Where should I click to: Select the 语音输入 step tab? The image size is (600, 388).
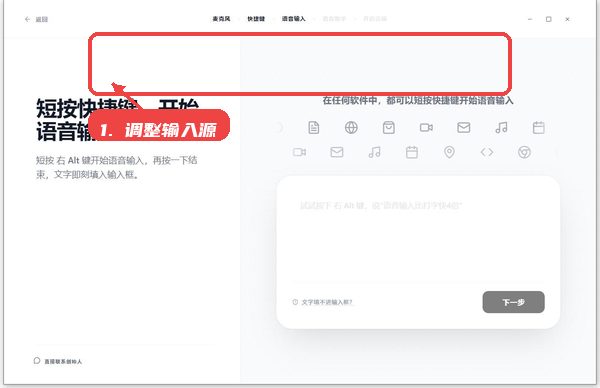click(293, 19)
